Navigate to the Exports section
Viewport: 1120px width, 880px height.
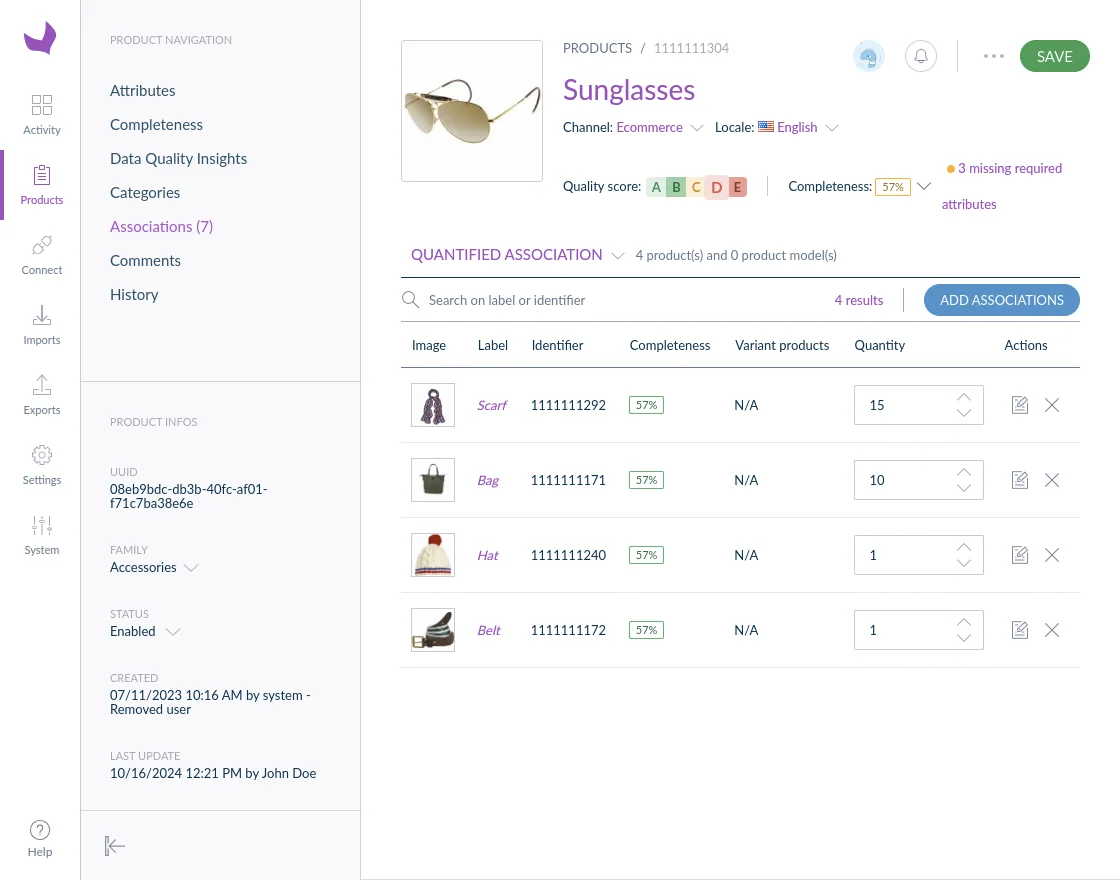[41, 393]
